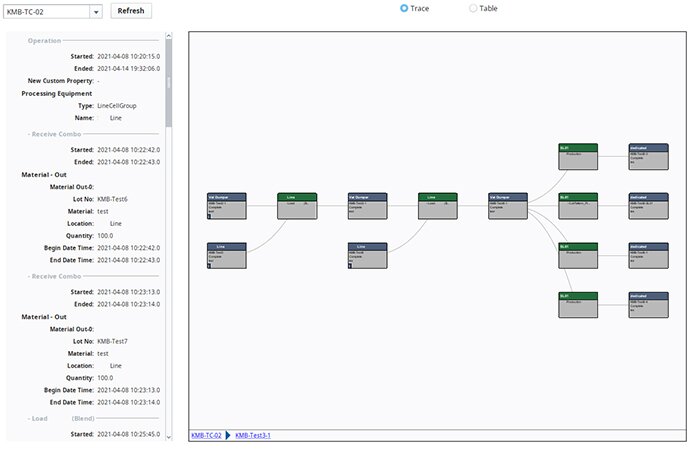Select the topmost green BL01 production node
Viewport: 700px width, 455px height.
(x=578, y=157)
